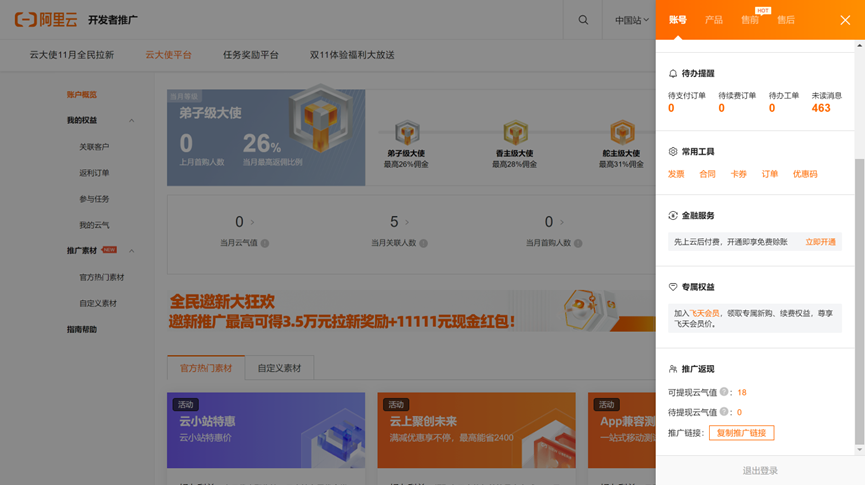Click the info icon beside 当月关联人数
865x485 pixels.
pos(423,243)
